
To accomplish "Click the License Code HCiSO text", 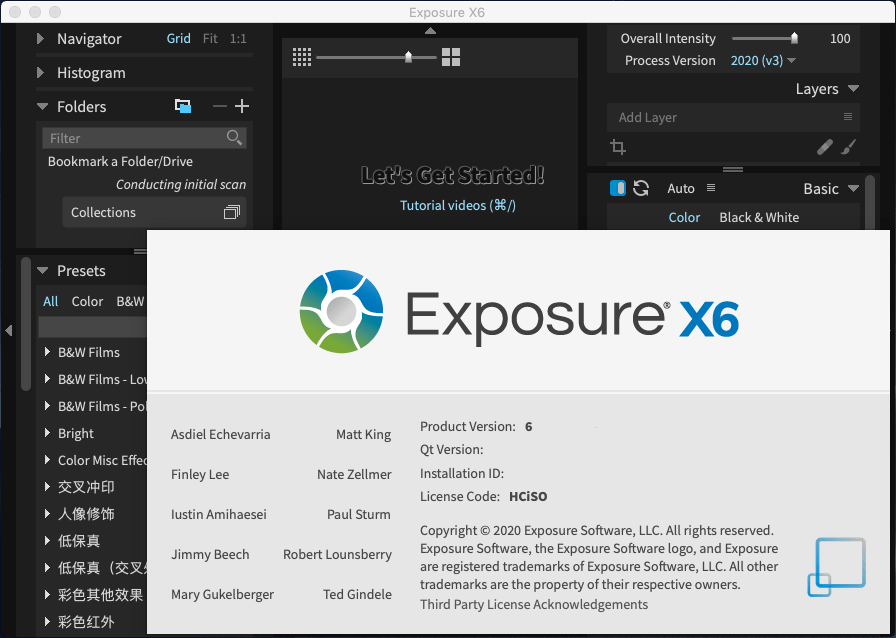I will [528, 496].
